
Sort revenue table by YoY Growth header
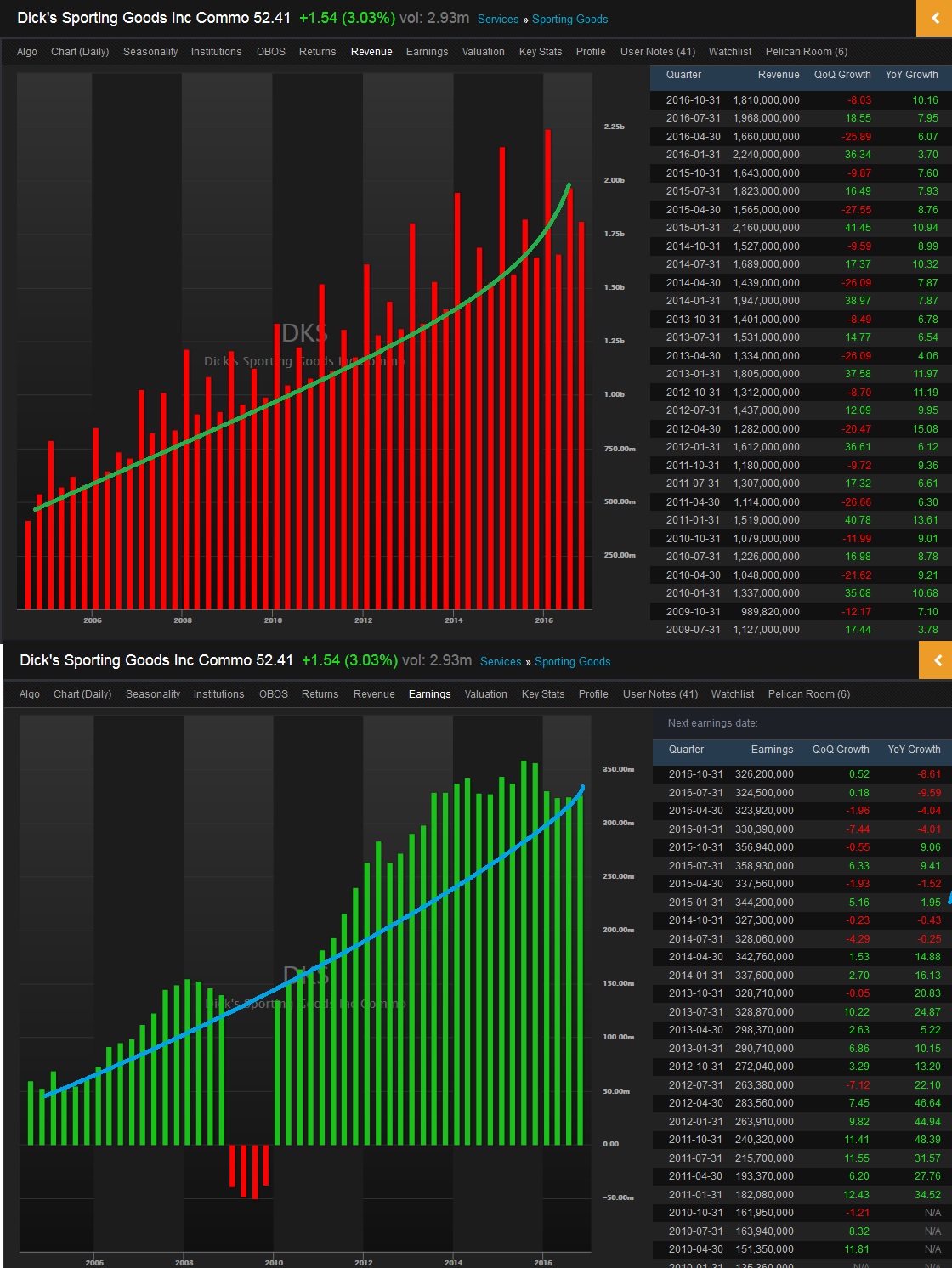(912, 75)
